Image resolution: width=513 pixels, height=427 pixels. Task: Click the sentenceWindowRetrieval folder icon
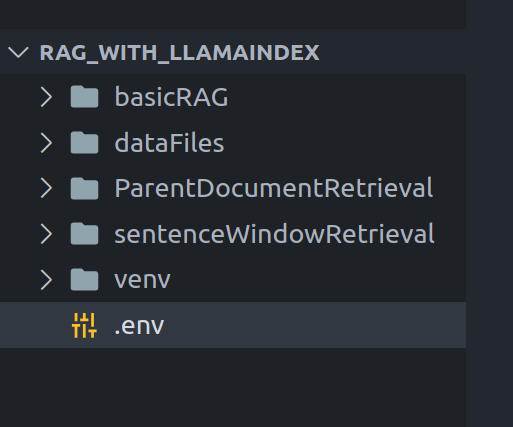tap(84, 234)
